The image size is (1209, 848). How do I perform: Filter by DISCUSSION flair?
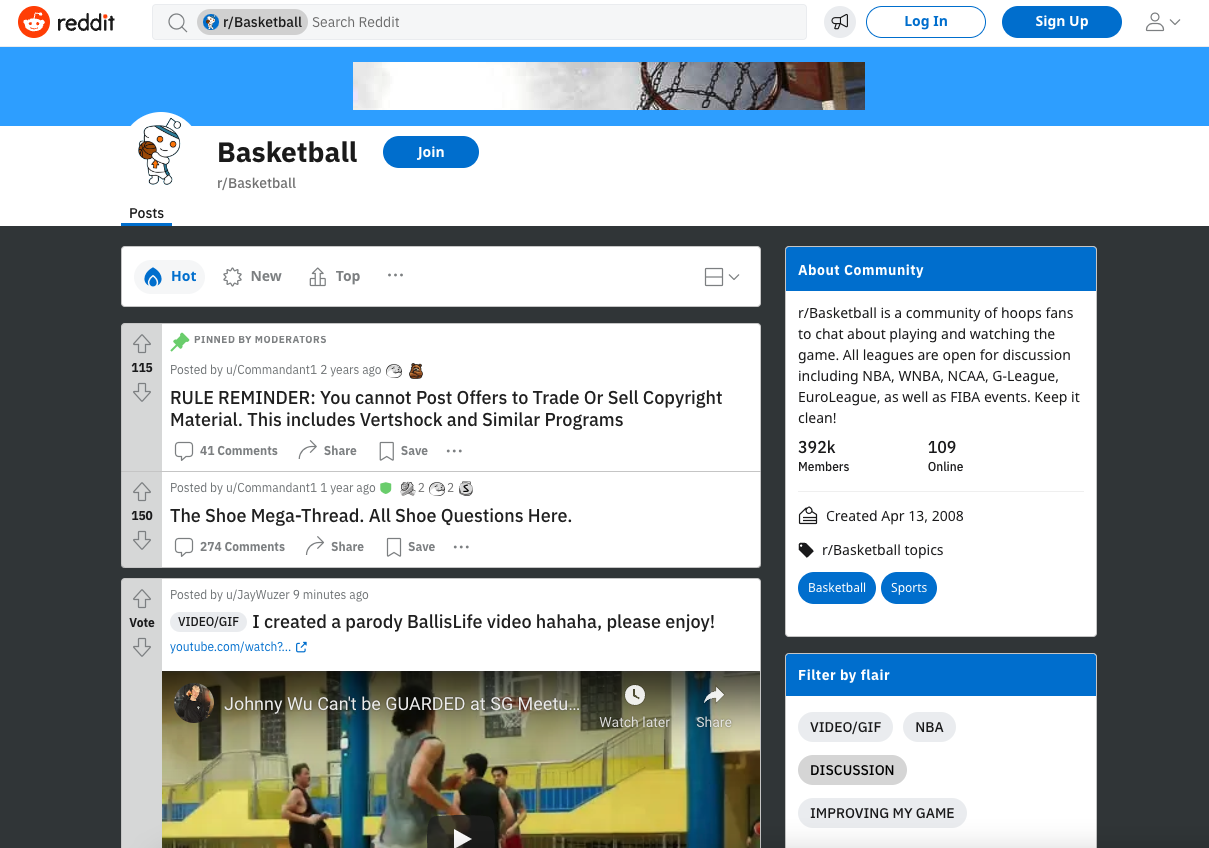pyautogui.click(x=852, y=770)
